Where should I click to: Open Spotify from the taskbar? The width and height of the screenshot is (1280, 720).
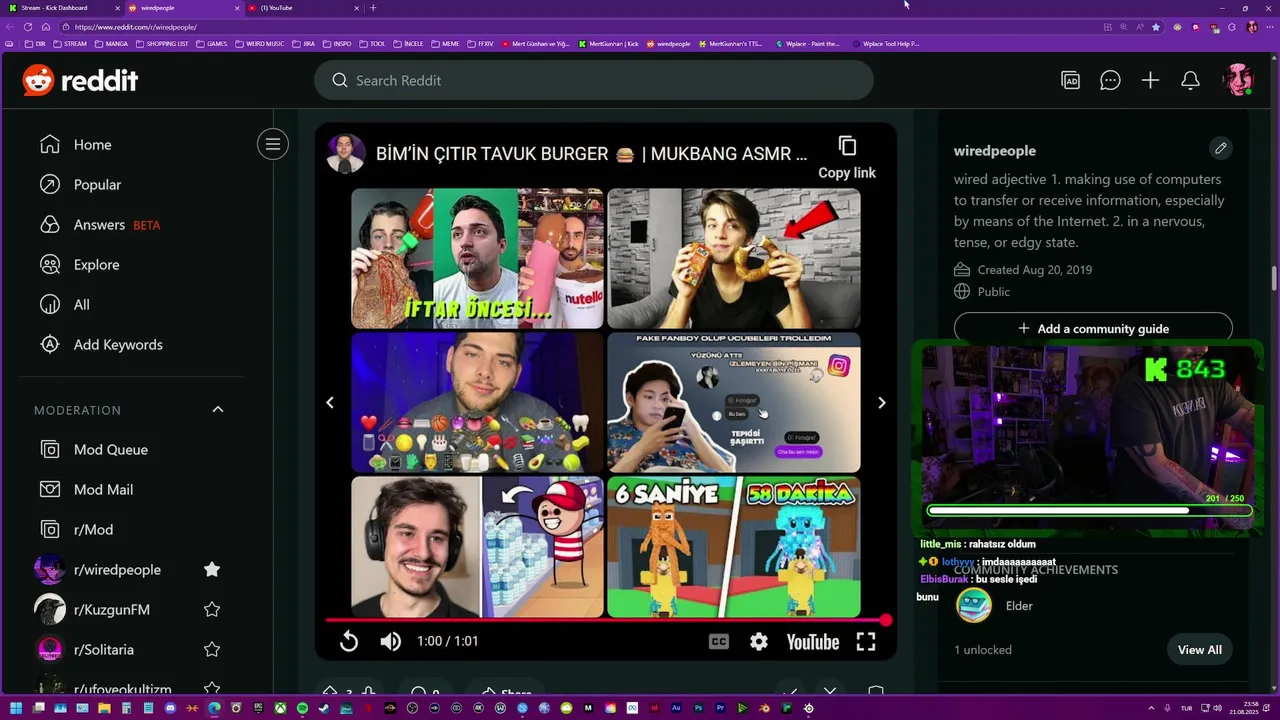[302, 708]
